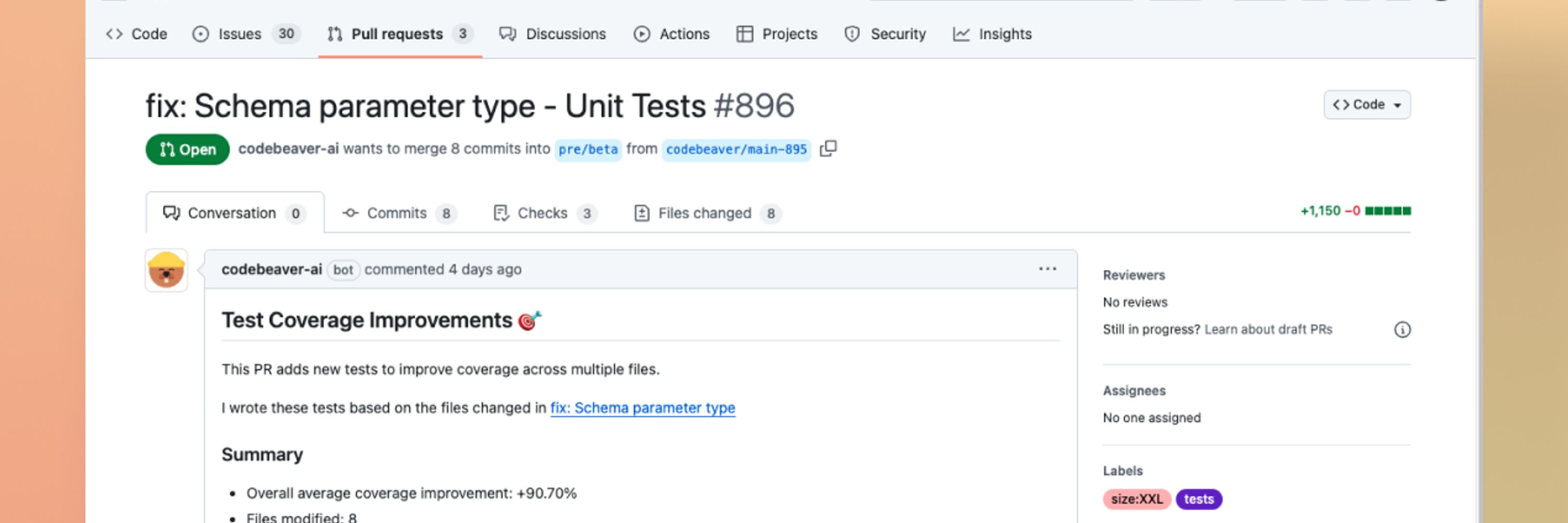The image size is (1568, 523).
Task: View the Insights tab
Action: click(x=992, y=34)
